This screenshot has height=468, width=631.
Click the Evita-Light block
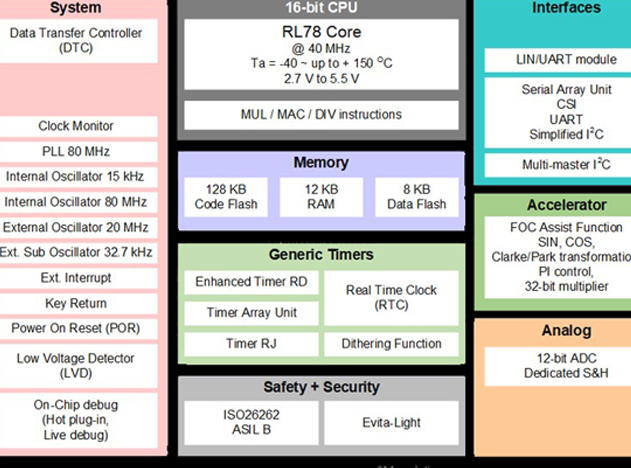[x=391, y=423]
